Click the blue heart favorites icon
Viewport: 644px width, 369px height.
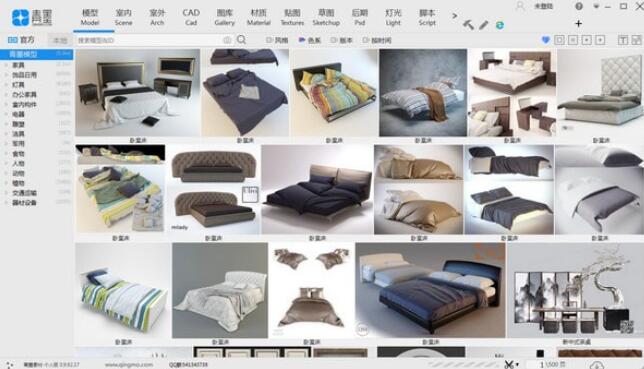[x=545, y=40]
